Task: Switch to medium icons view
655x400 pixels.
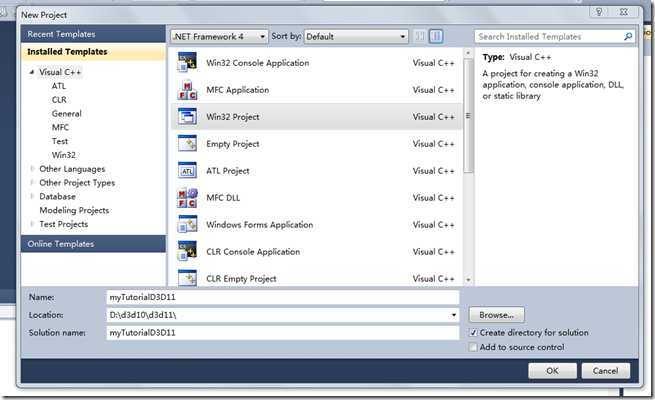Action: pos(436,36)
